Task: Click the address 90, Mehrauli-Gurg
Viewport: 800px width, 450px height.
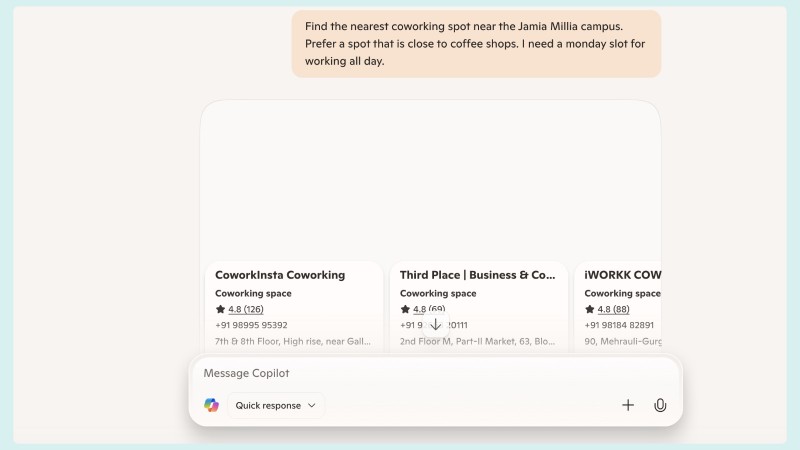Action: 622,341
